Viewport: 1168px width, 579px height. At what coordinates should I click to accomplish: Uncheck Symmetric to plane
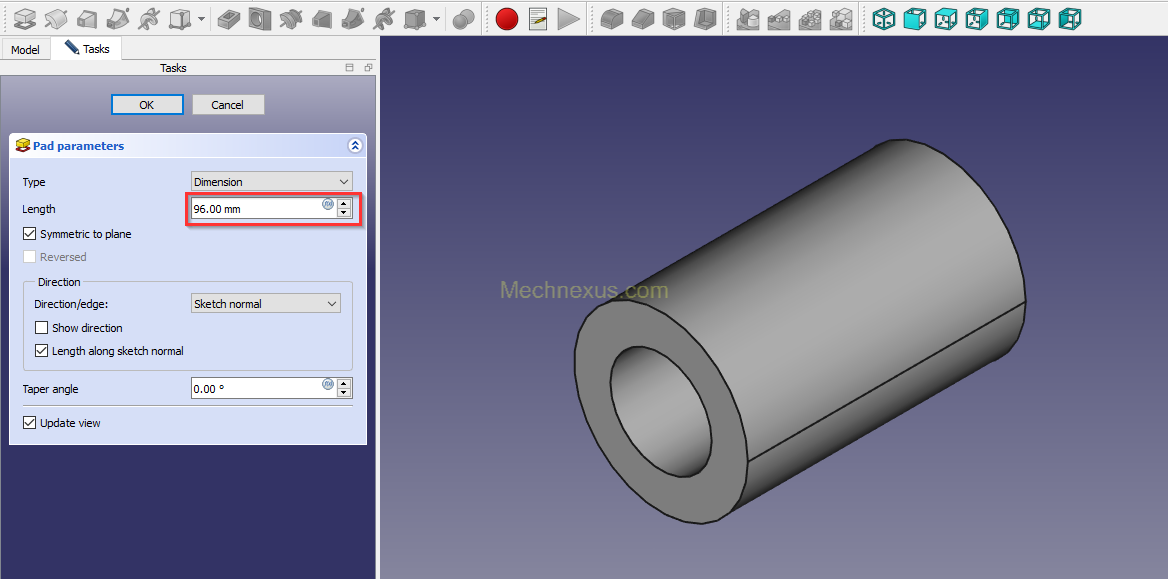coord(30,234)
